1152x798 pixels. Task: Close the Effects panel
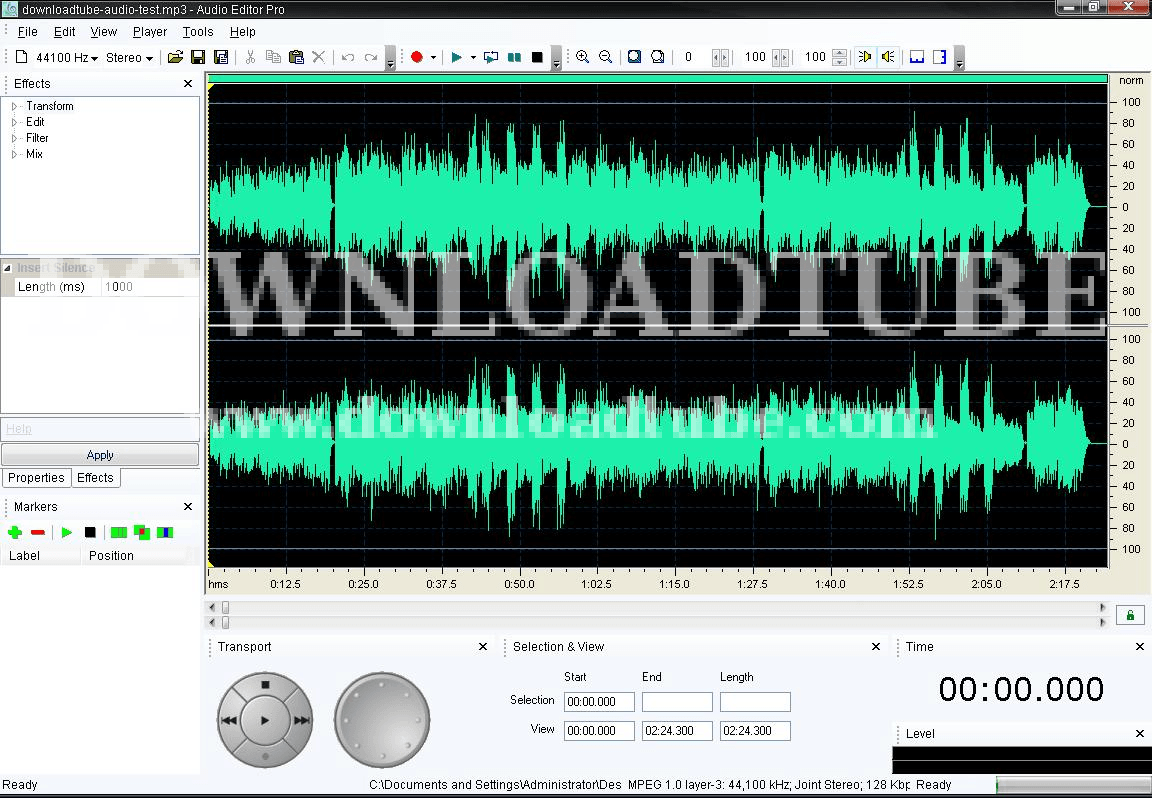point(187,84)
